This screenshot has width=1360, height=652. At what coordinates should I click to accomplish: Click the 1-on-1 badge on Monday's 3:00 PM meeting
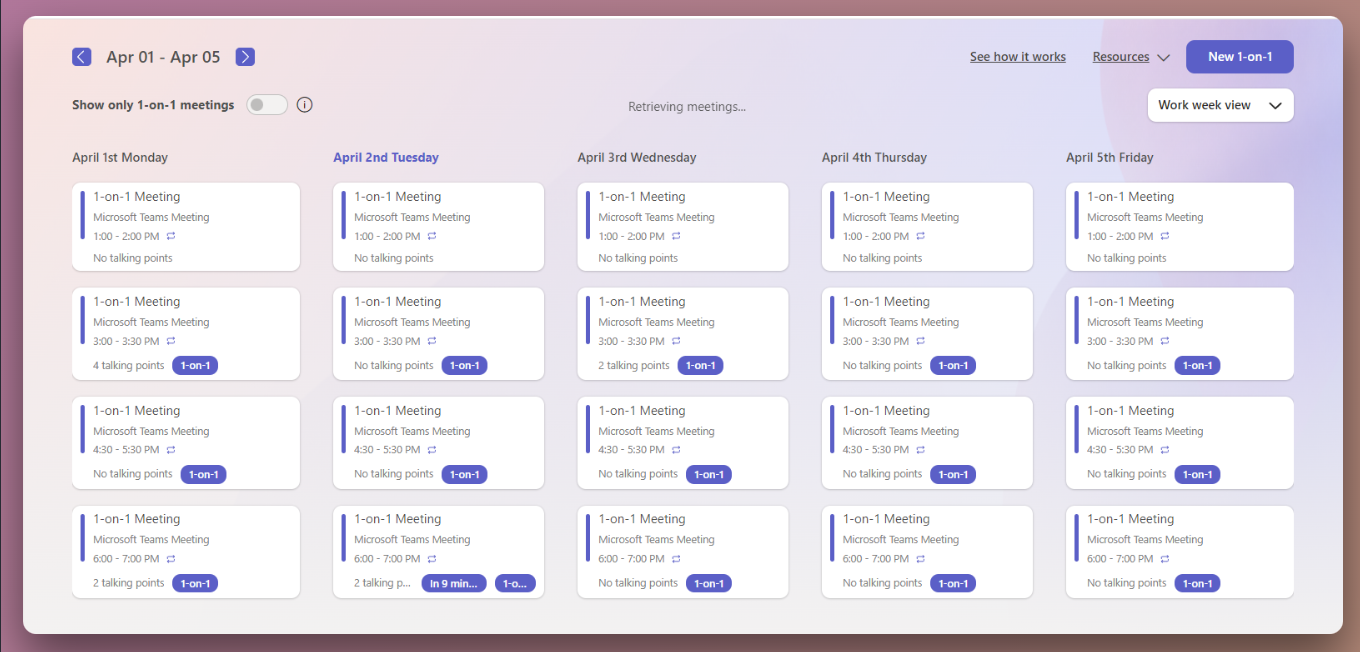tap(194, 365)
